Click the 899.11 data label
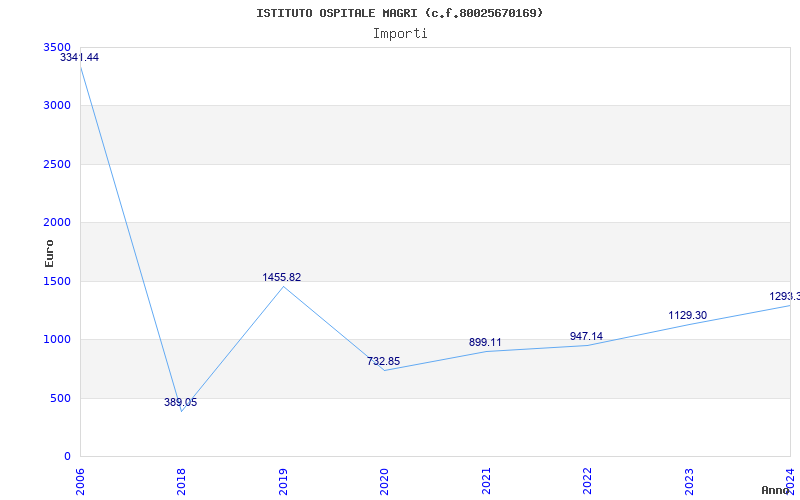 pyautogui.click(x=485, y=342)
